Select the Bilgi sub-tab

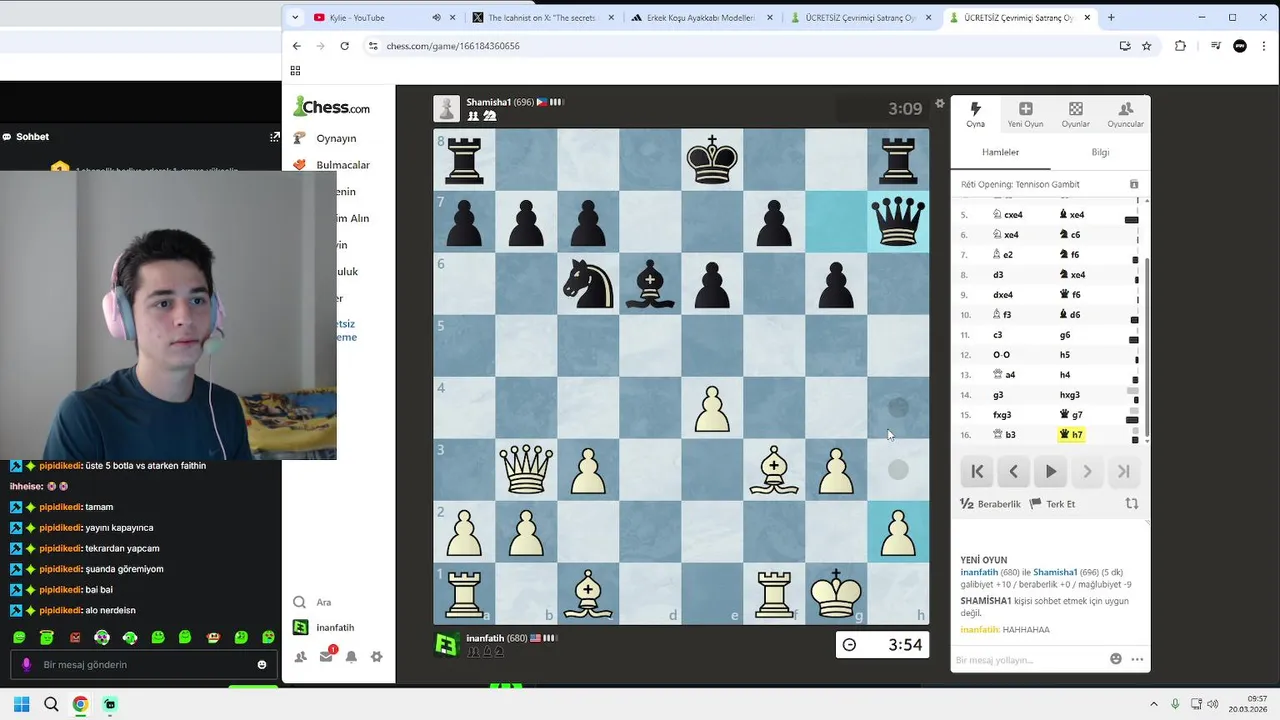point(1100,152)
